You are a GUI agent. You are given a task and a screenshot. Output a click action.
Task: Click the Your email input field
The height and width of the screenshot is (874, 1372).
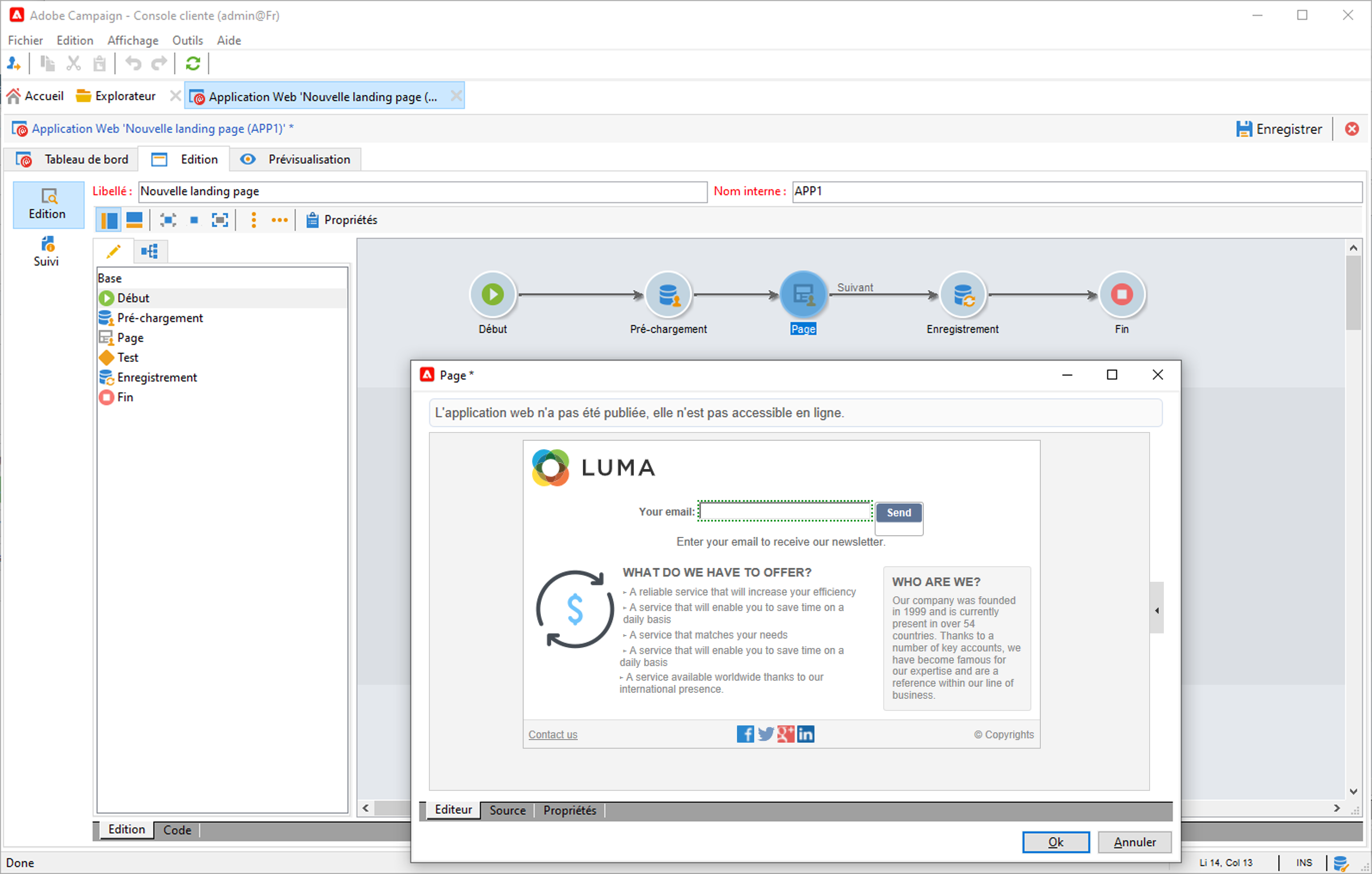(784, 511)
